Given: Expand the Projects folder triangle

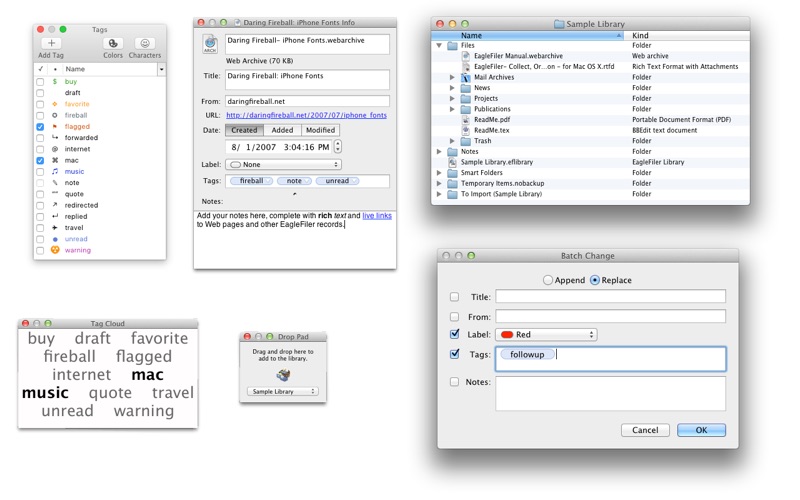Looking at the screenshot, I should (452, 98).
